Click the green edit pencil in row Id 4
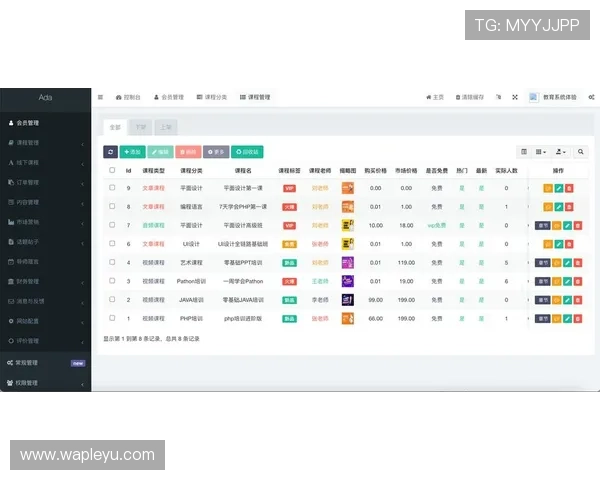The height and width of the screenshot is (480, 600). (567, 263)
